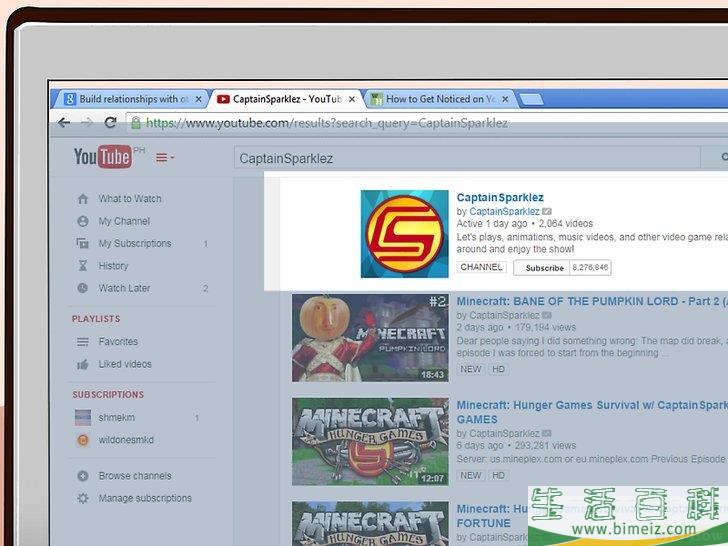The image size is (728, 546).
Task: Click the CaptainSparklez channel avatar thumbnail
Action: 404,234
